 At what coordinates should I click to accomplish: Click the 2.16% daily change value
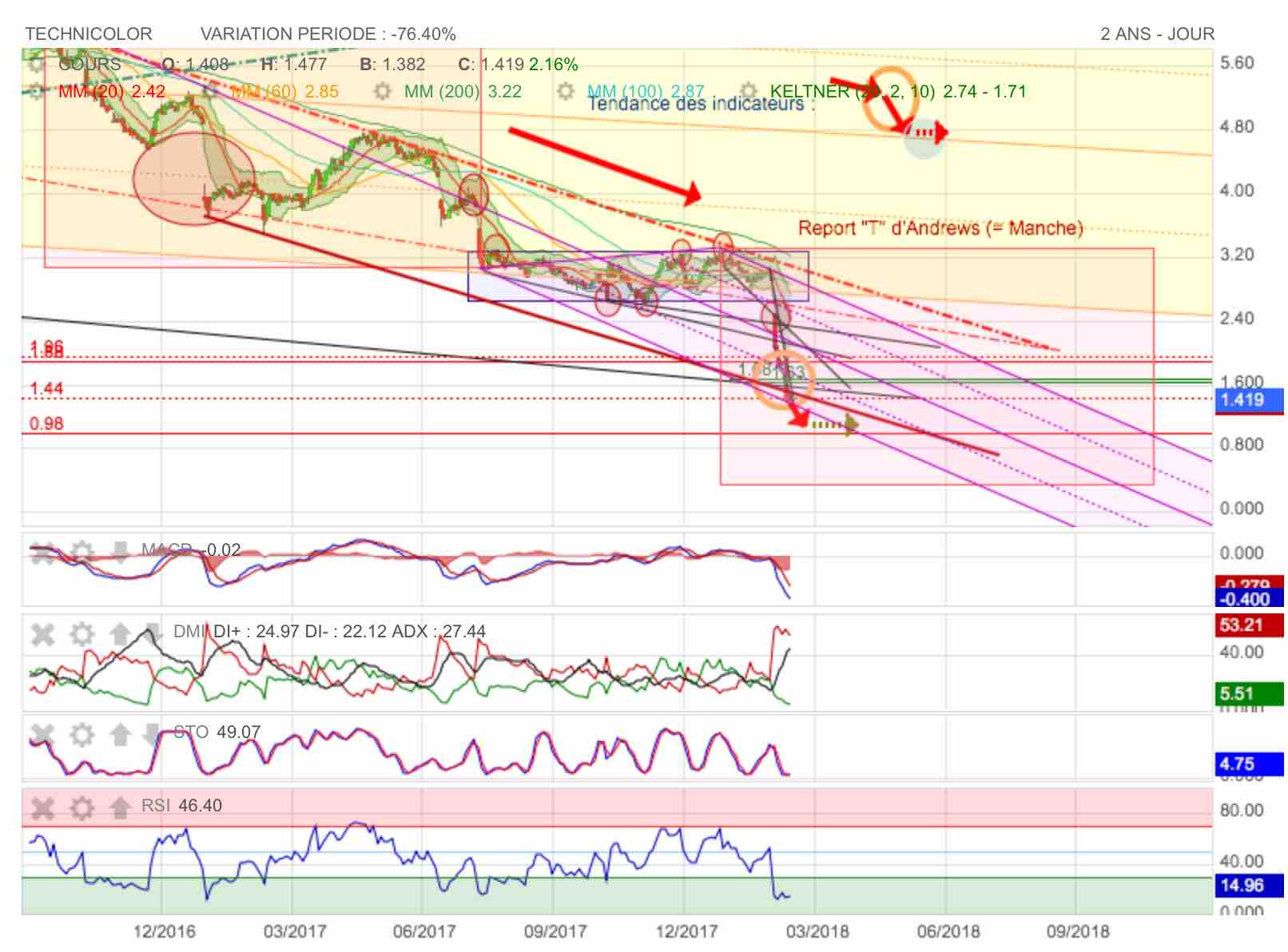pos(554,65)
